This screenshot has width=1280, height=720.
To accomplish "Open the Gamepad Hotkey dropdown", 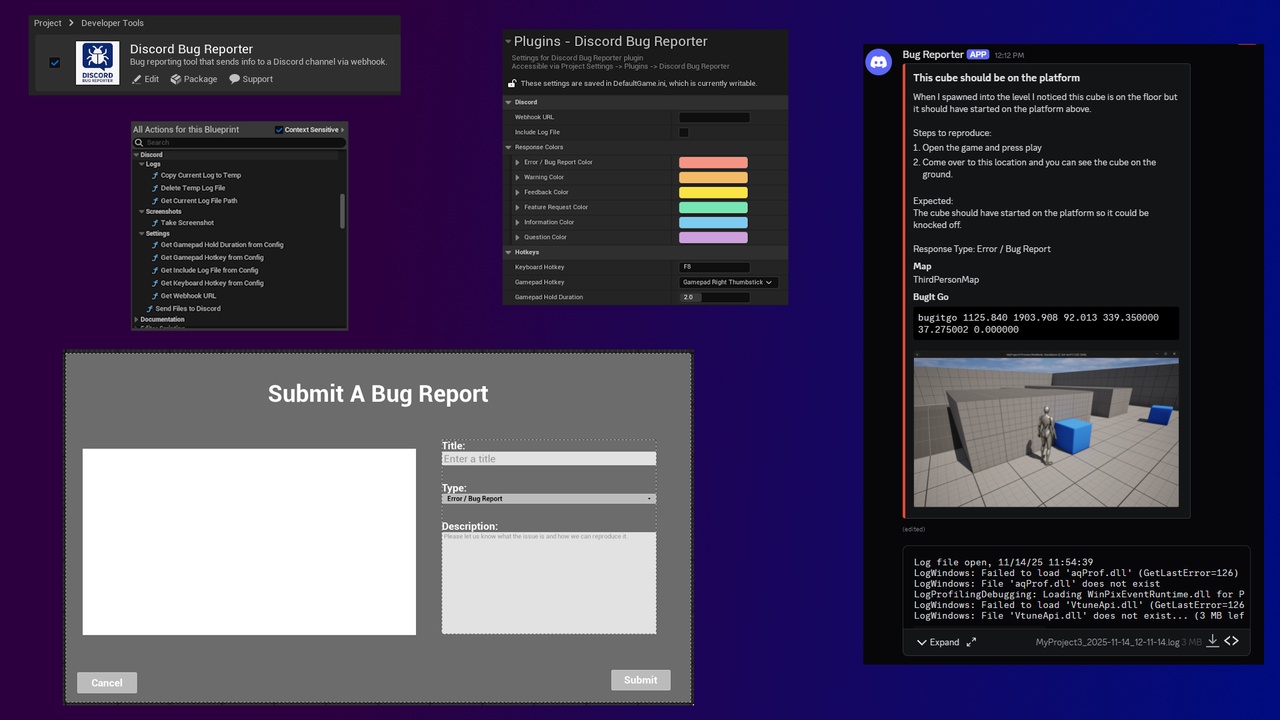I will [729, 282].
